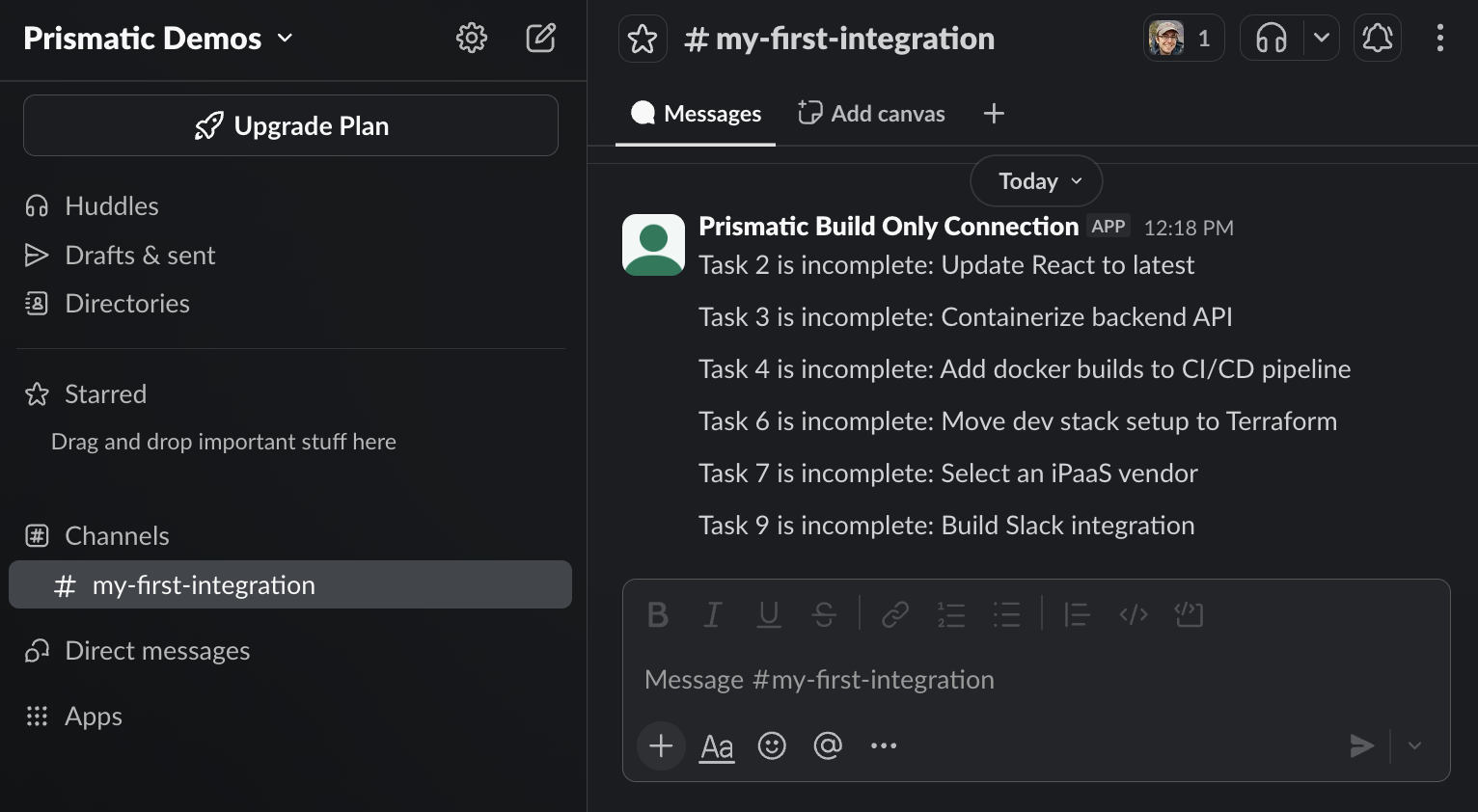Open the Add canvas tab
1478x812 pixels.
click(871, 114)
